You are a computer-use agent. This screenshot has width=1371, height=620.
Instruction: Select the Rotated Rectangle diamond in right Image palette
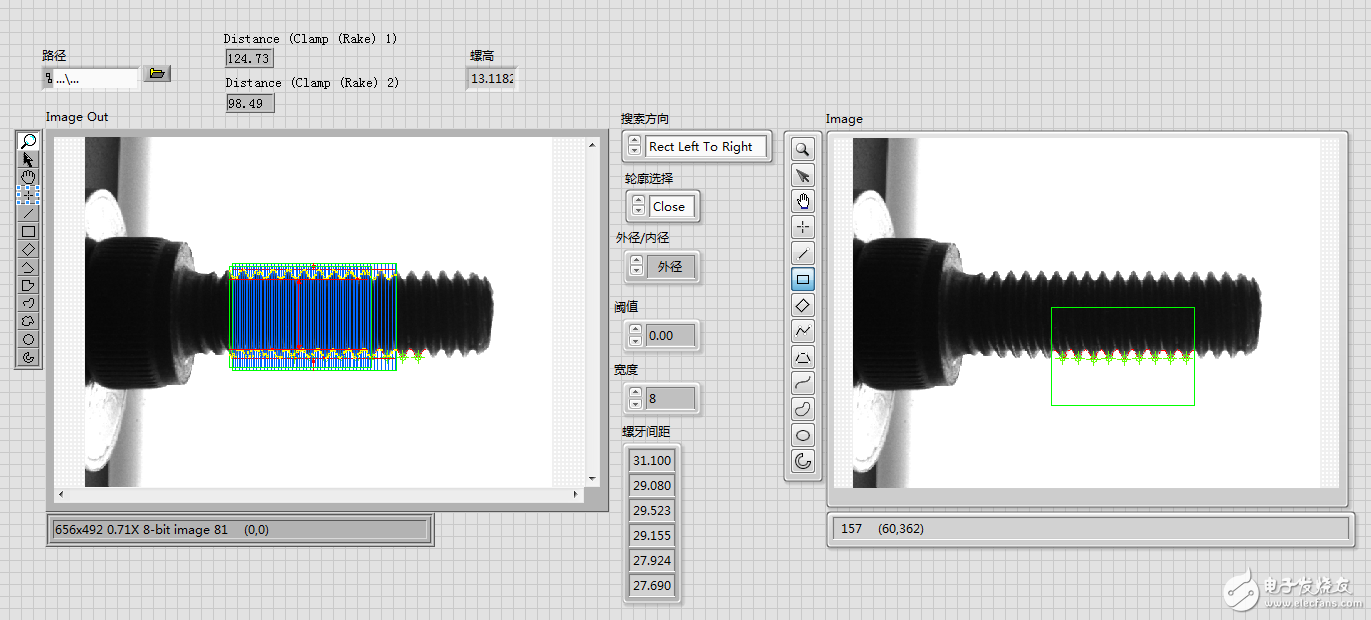click(x=803, y=306)
